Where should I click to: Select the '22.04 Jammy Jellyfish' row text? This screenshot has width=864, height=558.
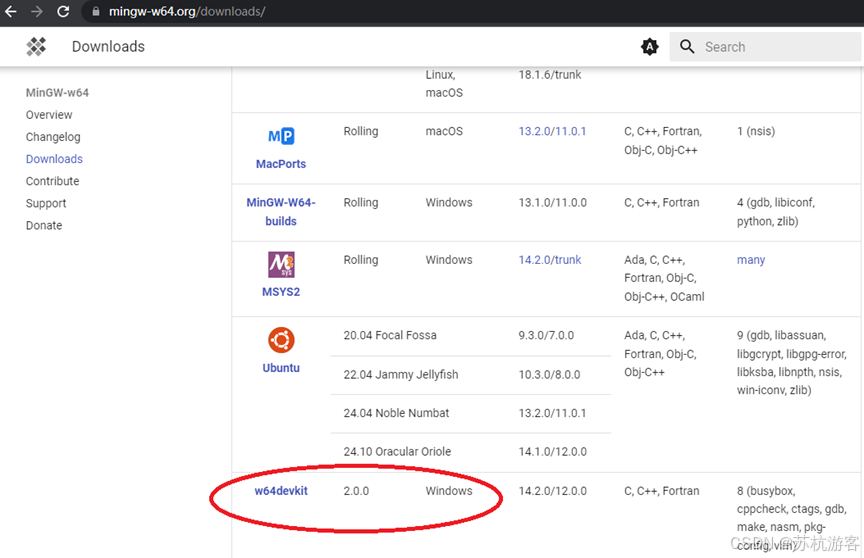(x=401, y=375)
